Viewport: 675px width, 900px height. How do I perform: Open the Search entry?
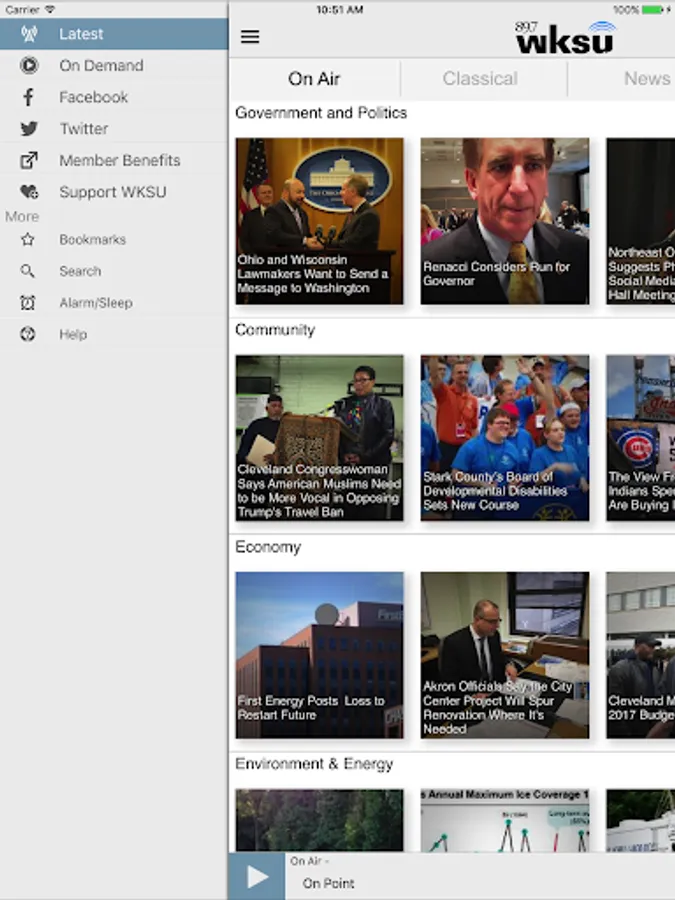114,271
